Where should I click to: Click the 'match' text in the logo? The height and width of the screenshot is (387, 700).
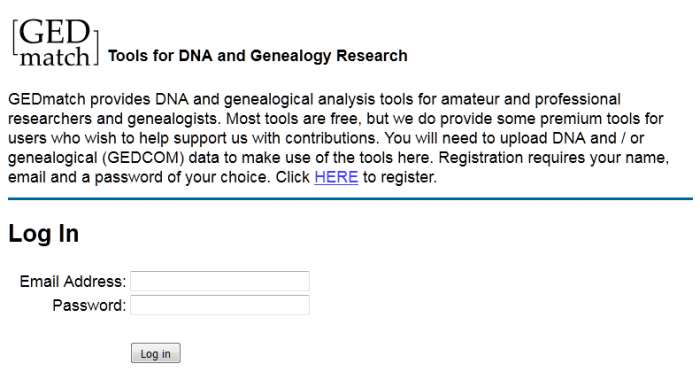55,57
